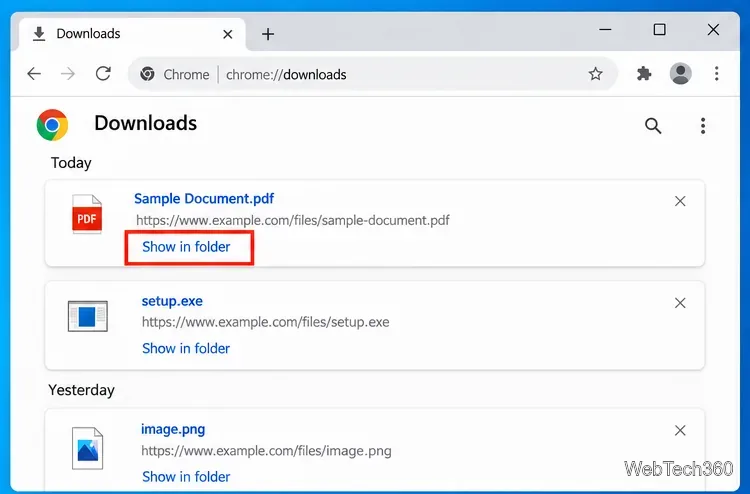
Task: Minimize the Chrome window
Action: pyautogui.click(x=605, y=30)
